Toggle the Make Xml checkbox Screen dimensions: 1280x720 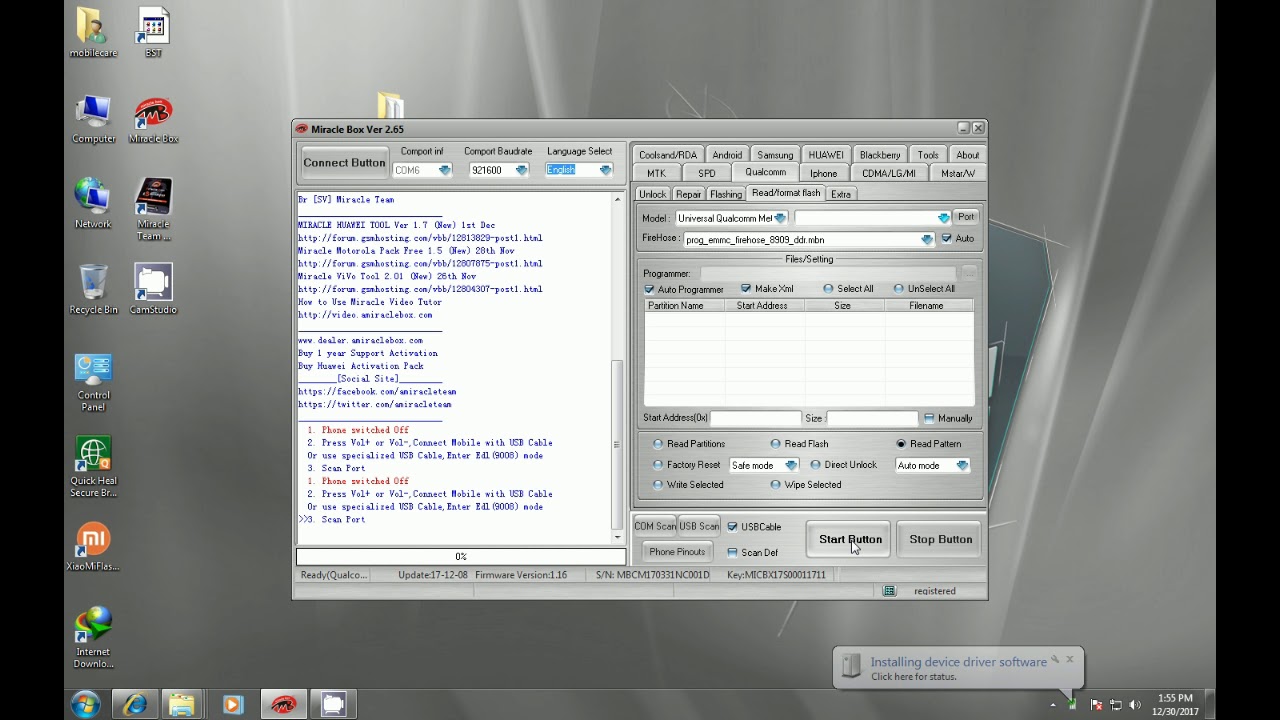coord(746,289)
